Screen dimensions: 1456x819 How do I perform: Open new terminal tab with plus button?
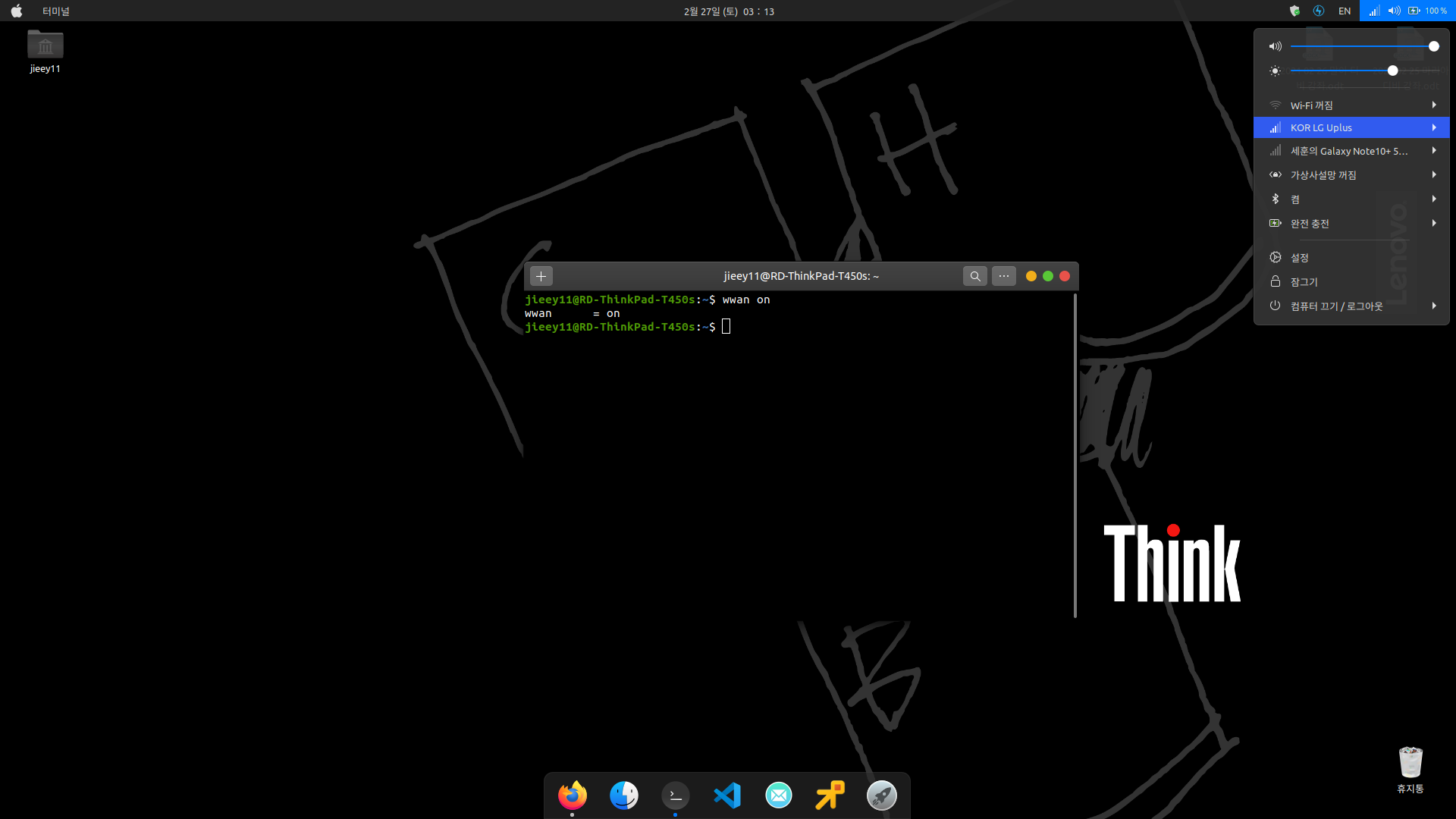coord(541,276)
